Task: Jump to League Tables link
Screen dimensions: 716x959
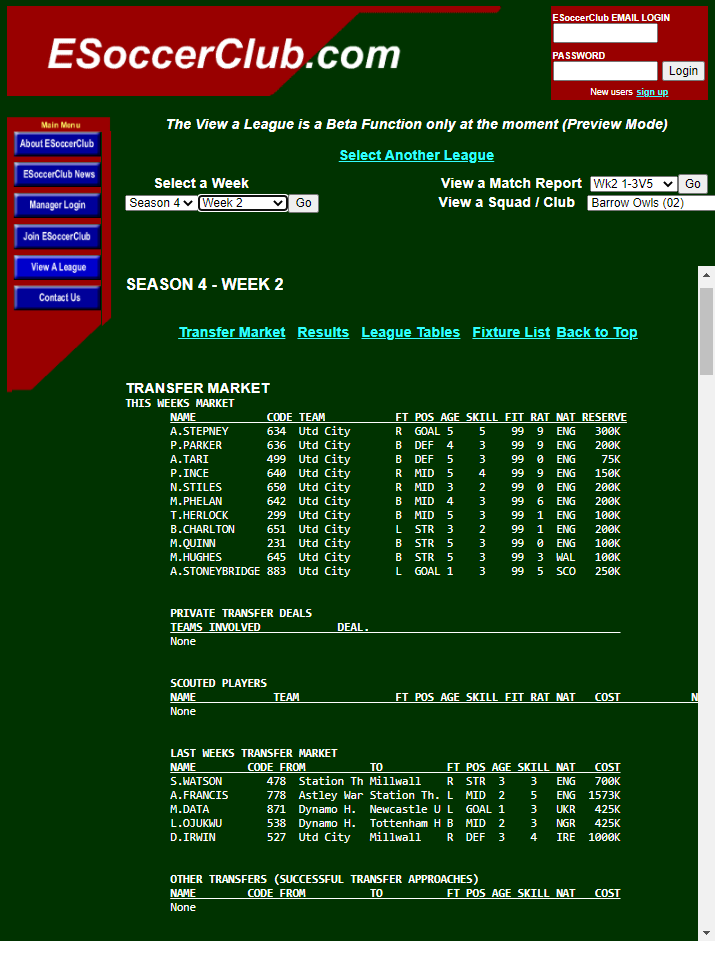Action: (x=410, y=333)
